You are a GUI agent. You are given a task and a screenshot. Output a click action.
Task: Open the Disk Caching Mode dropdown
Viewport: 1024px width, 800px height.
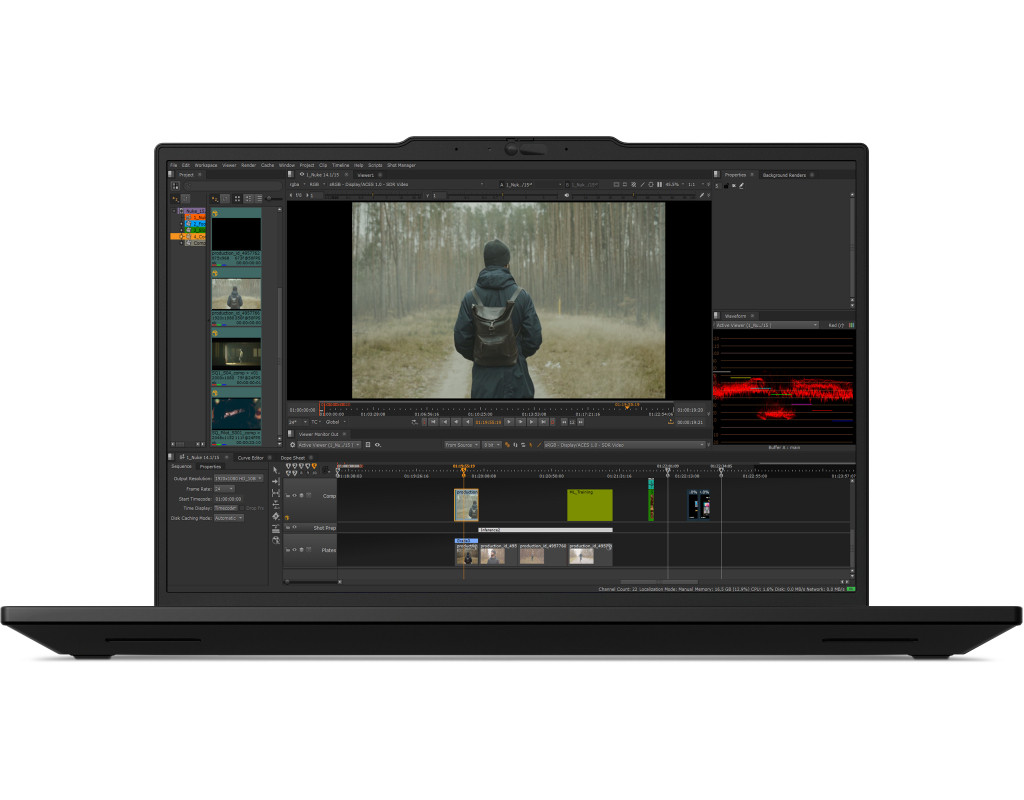click(228, 518)
